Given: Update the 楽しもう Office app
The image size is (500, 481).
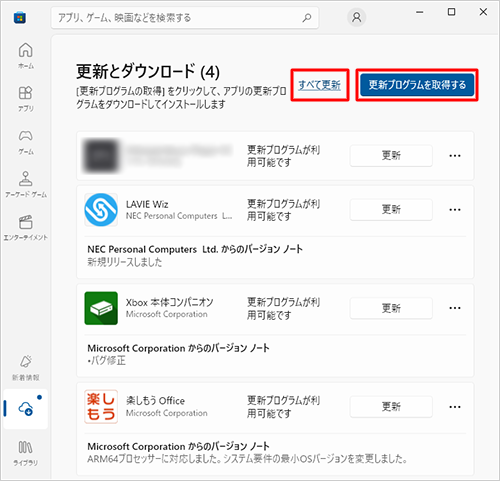Looking at the screenshot, I should [x=391, y=406].
